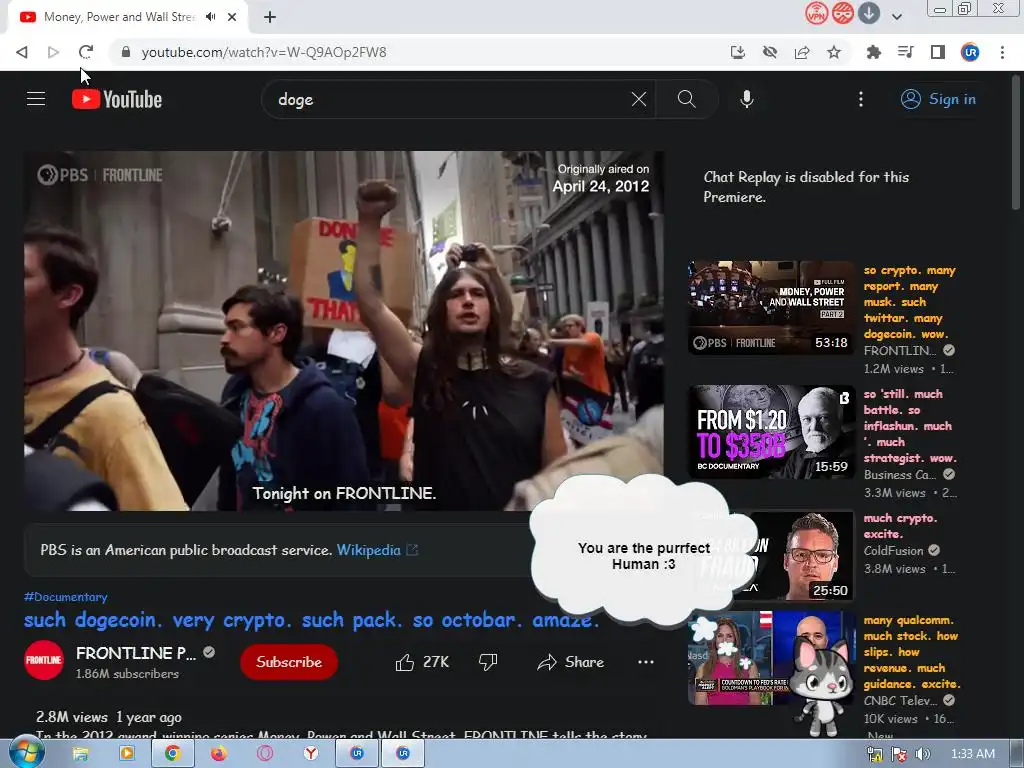Select the Money, Power and Wall Street tab

pos(119,17)
